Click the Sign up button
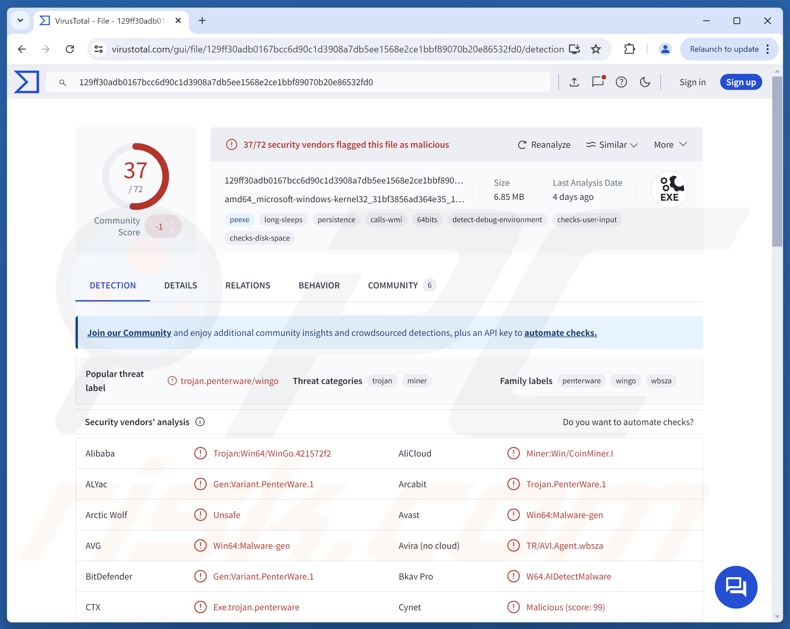 coord(741,82)
